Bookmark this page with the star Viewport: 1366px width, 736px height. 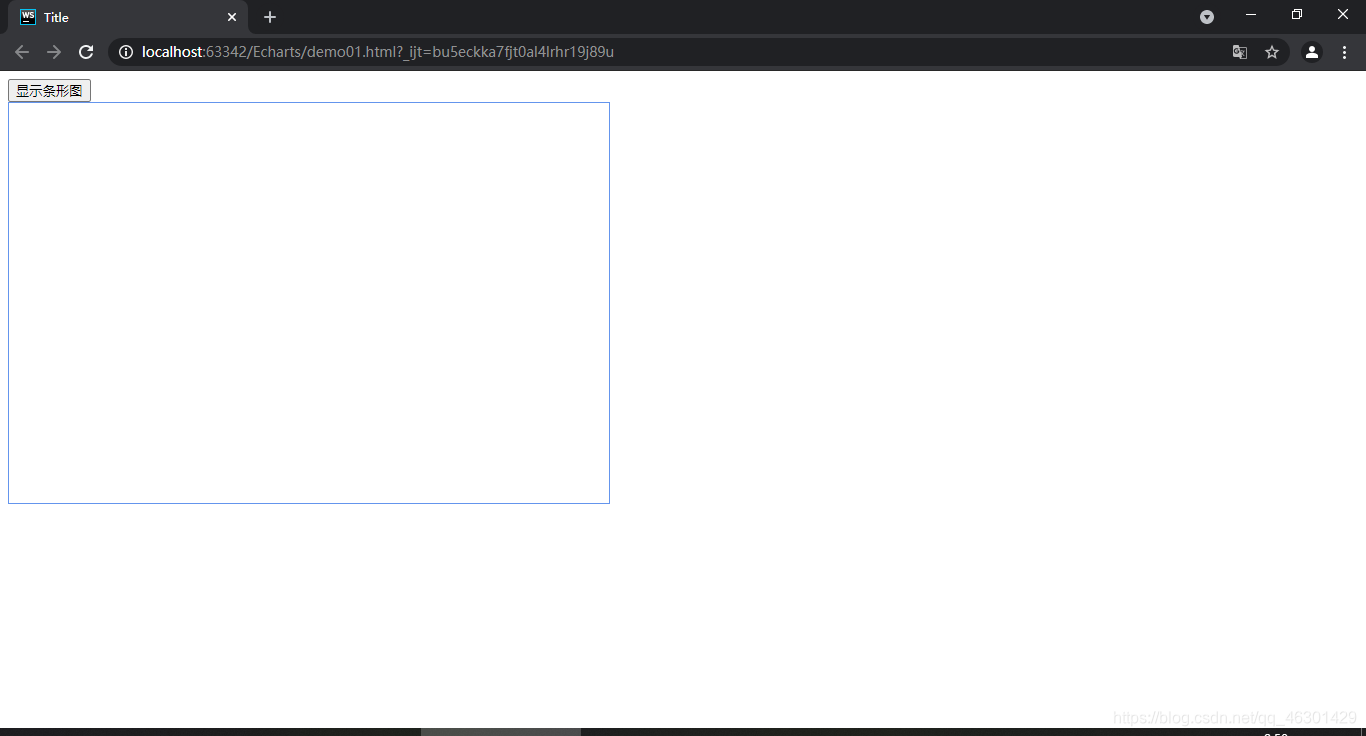[1272, 52]
